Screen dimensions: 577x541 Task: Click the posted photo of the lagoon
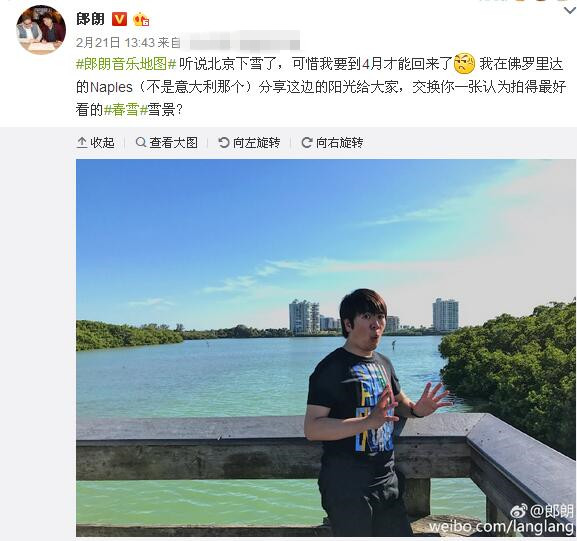[x=326, y=348]
